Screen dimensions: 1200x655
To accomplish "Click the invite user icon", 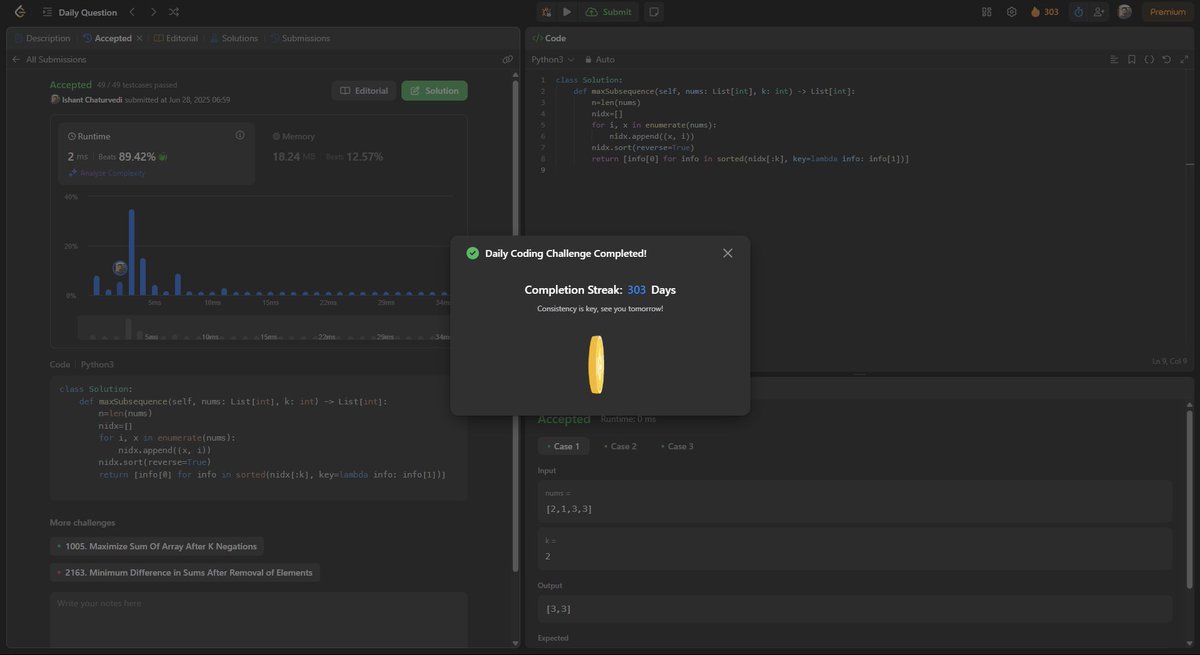I will 1099,12.
